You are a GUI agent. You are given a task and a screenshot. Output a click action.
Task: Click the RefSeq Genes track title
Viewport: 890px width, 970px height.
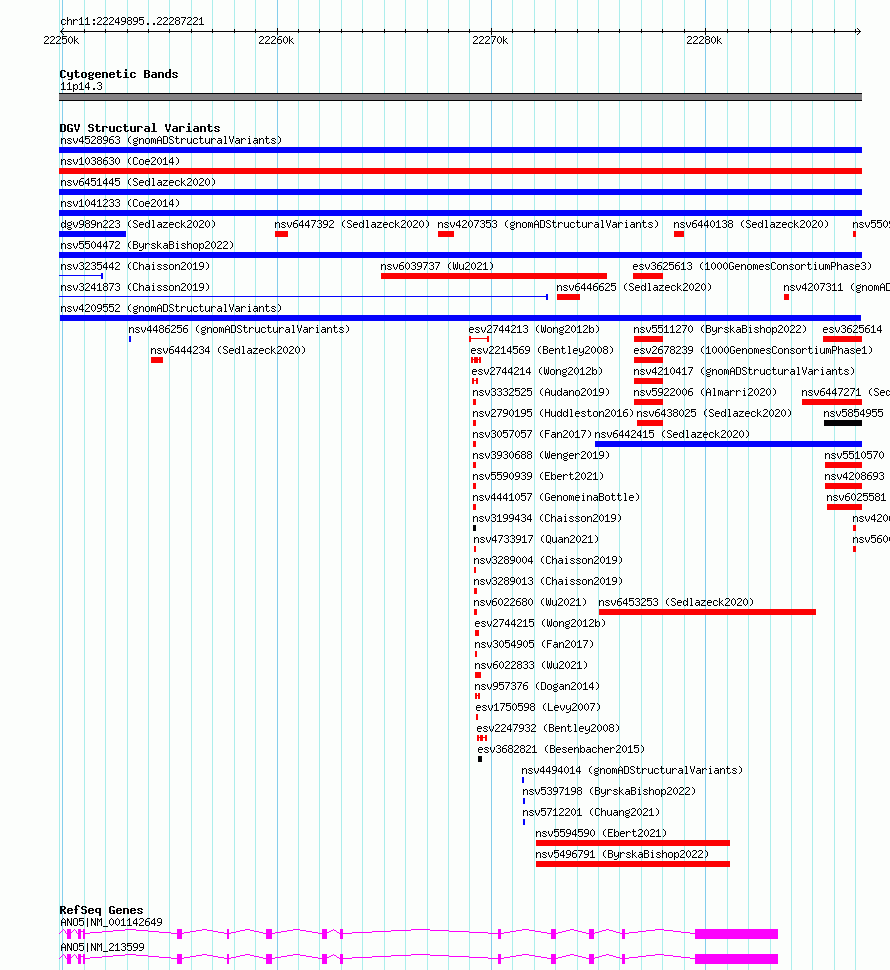point(101,910)
